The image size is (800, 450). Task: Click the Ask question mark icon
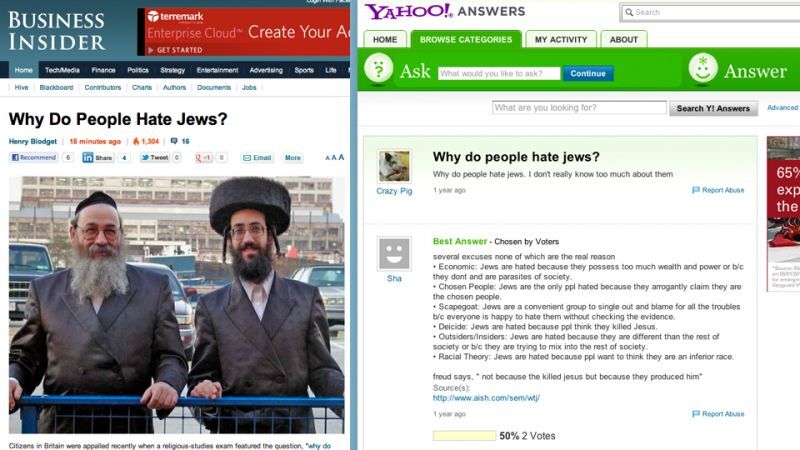pyautogui.click(x=379, y=68)
